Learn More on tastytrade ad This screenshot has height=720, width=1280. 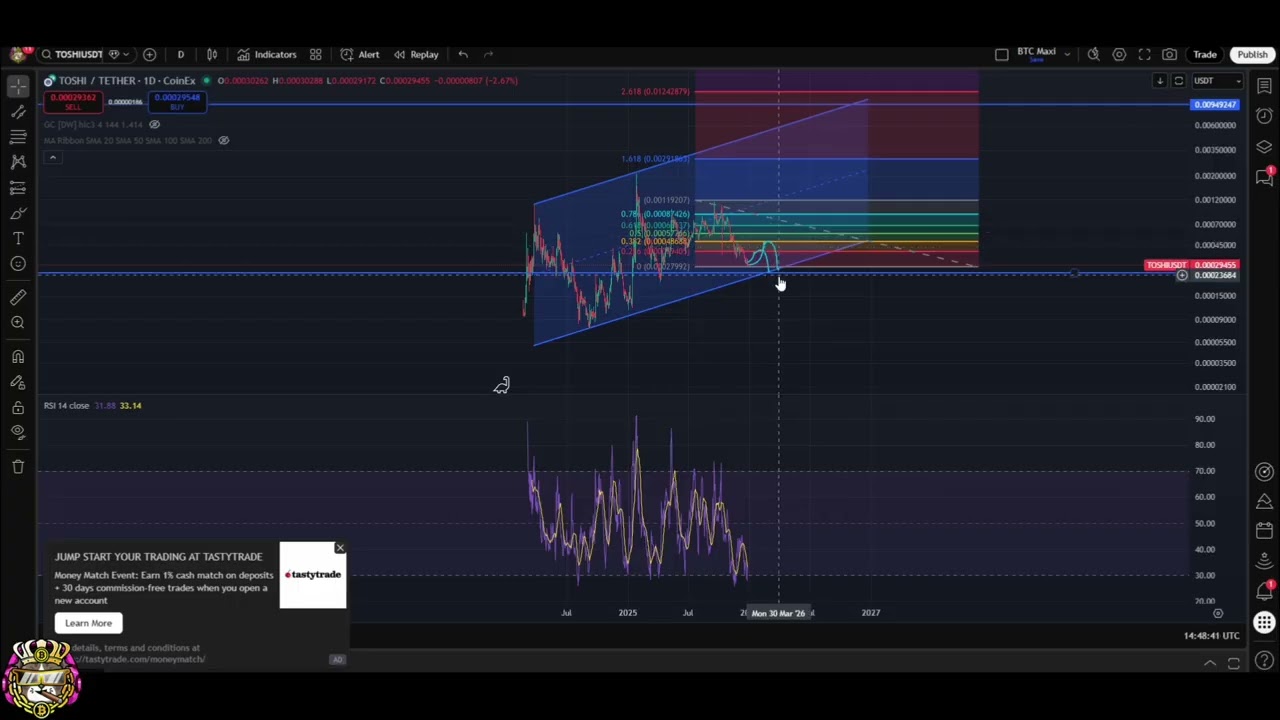pyautogui.click(x=88, y=623)
